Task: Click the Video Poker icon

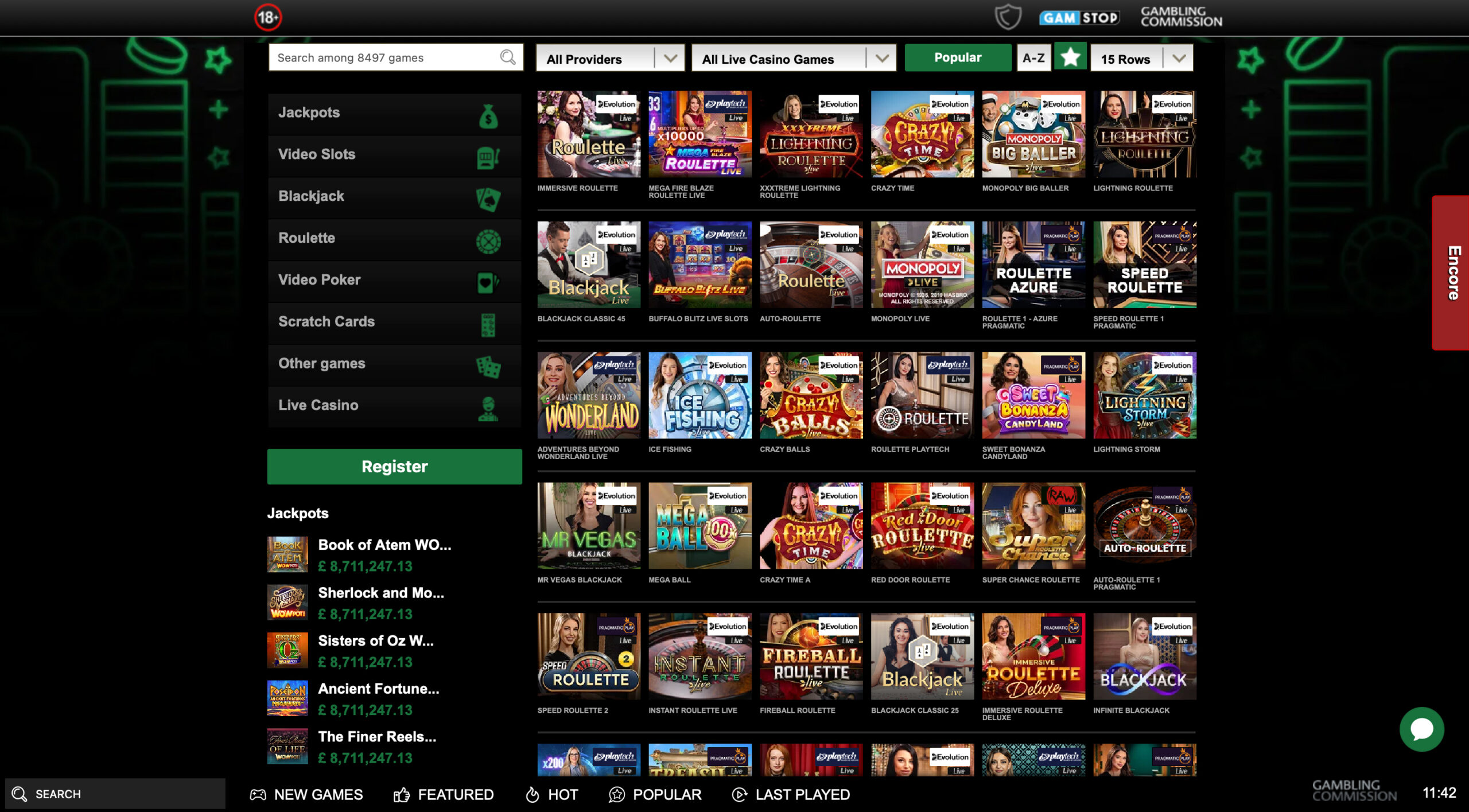Action: click(x=488, y=283)
